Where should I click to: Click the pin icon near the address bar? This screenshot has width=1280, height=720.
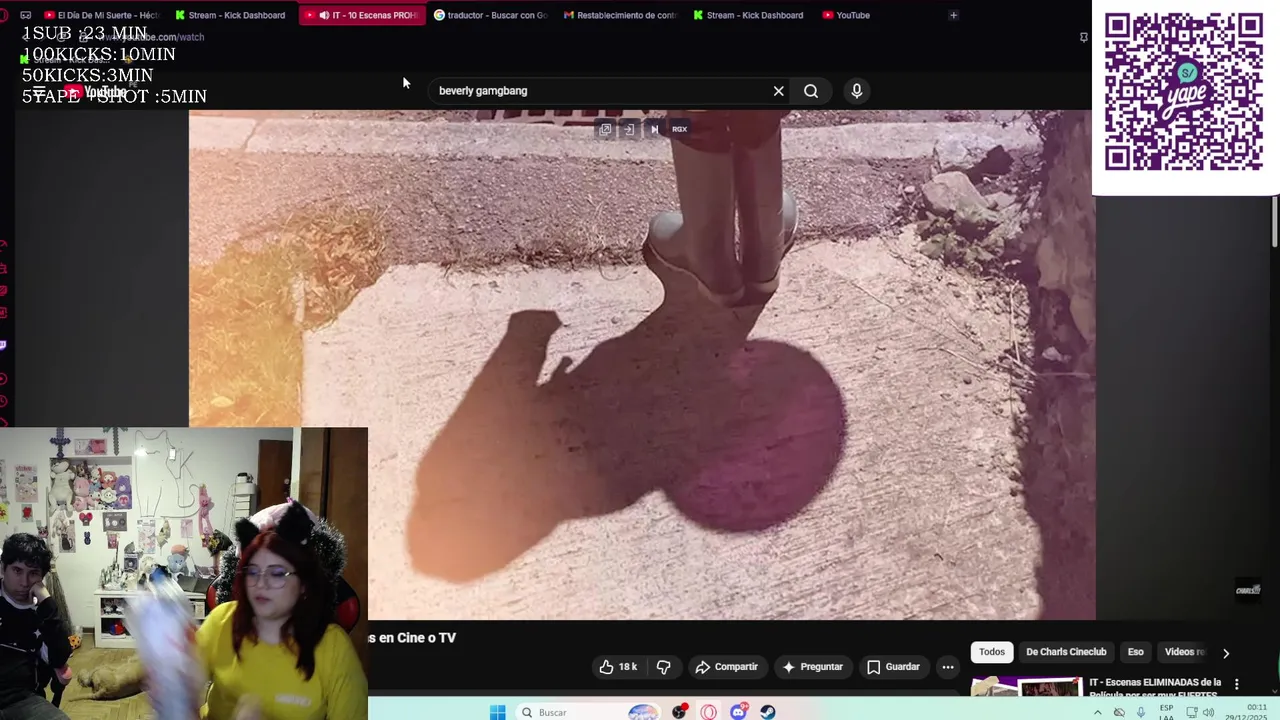1083,37
